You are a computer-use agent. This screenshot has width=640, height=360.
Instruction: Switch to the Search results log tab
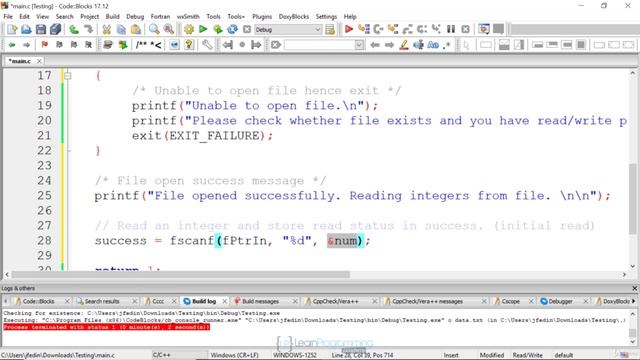(x=102, y=301)
